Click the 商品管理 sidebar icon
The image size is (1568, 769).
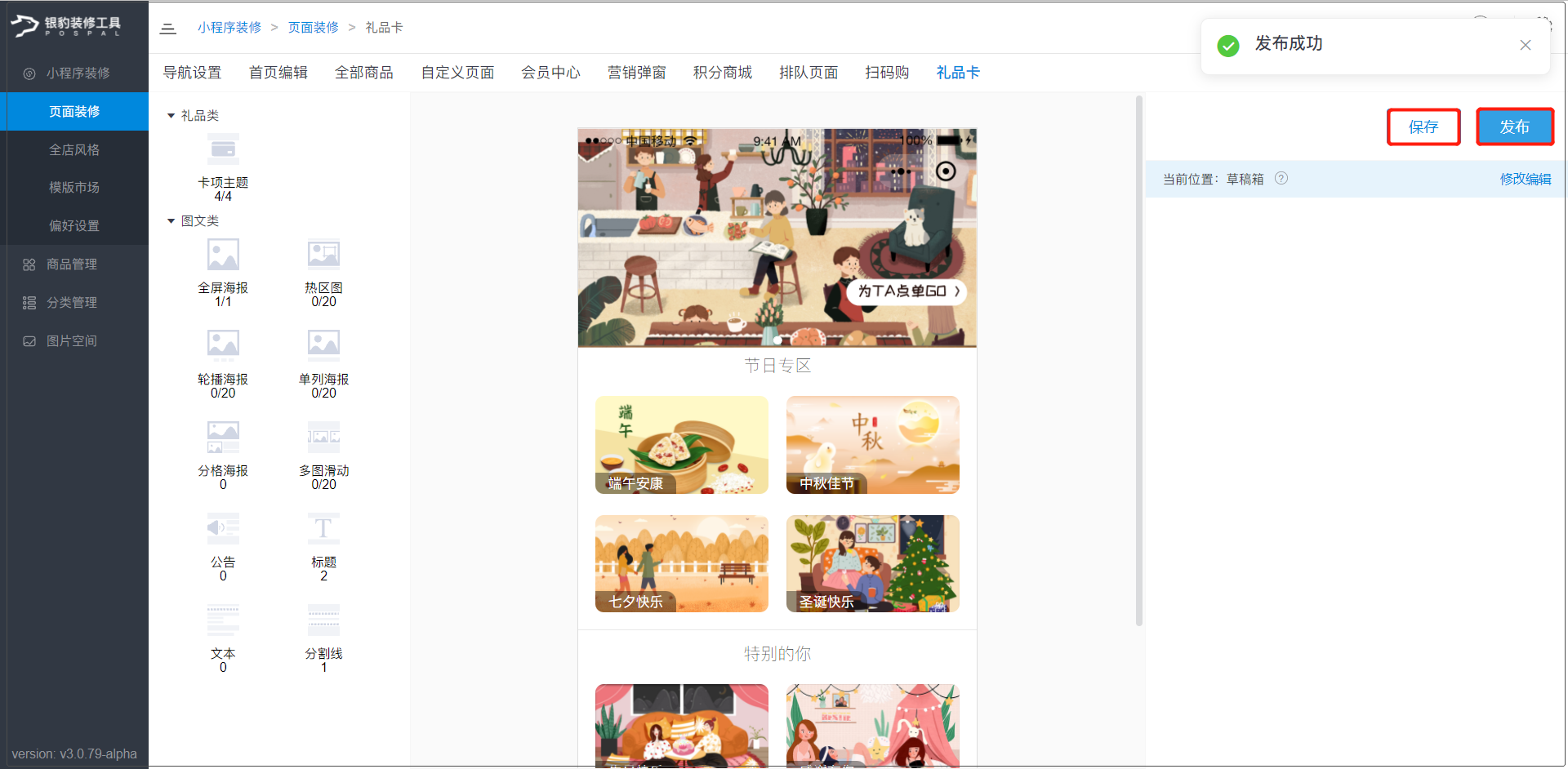pos(29,264)
